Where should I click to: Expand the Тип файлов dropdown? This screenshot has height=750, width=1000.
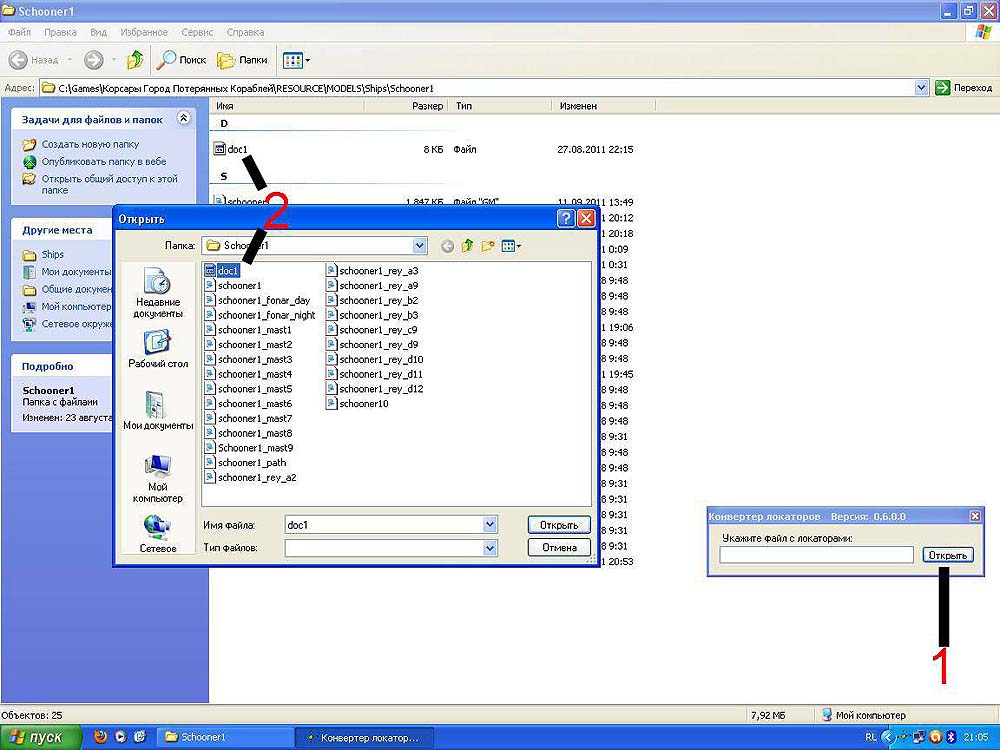coord(490,547)
